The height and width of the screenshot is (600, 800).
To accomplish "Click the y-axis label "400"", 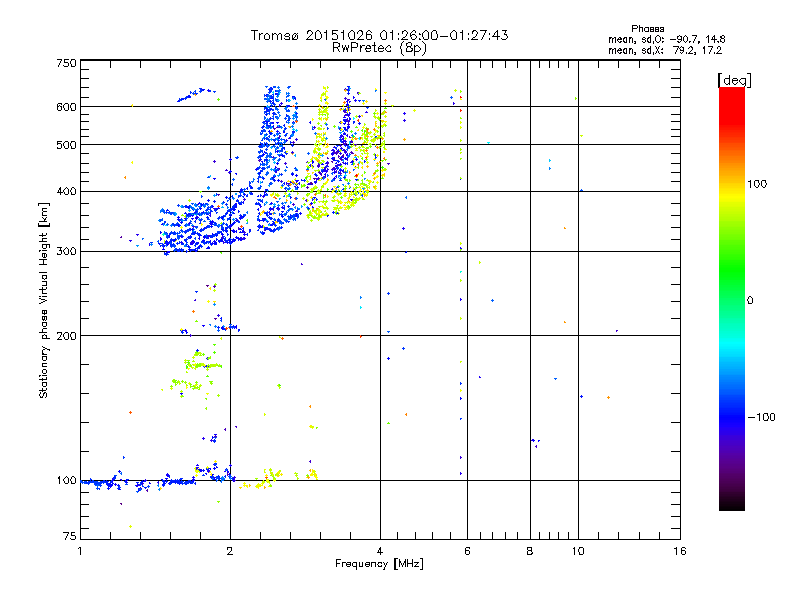I will point(67,191).
